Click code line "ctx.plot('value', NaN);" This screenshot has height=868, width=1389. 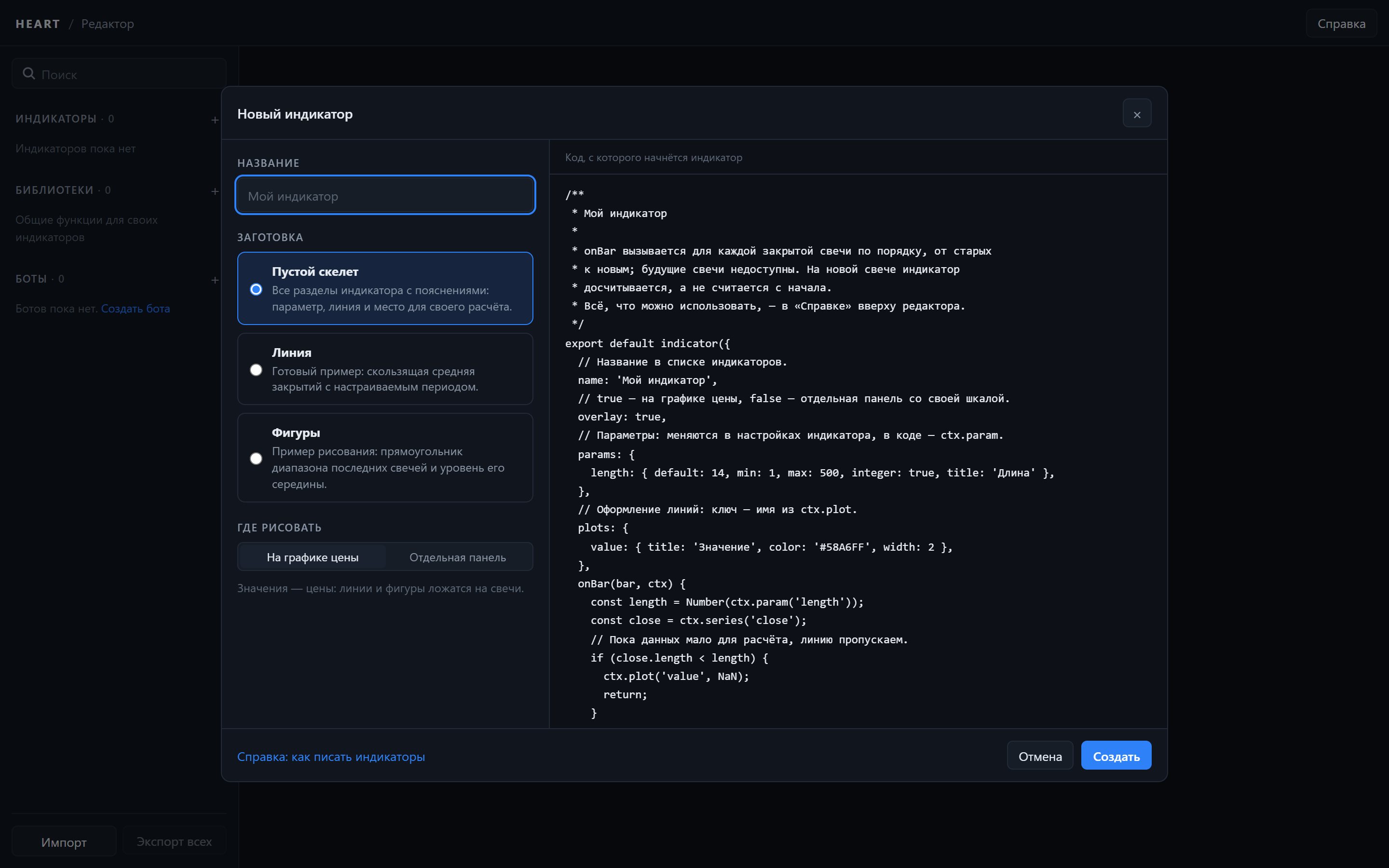tap(676, 676)
